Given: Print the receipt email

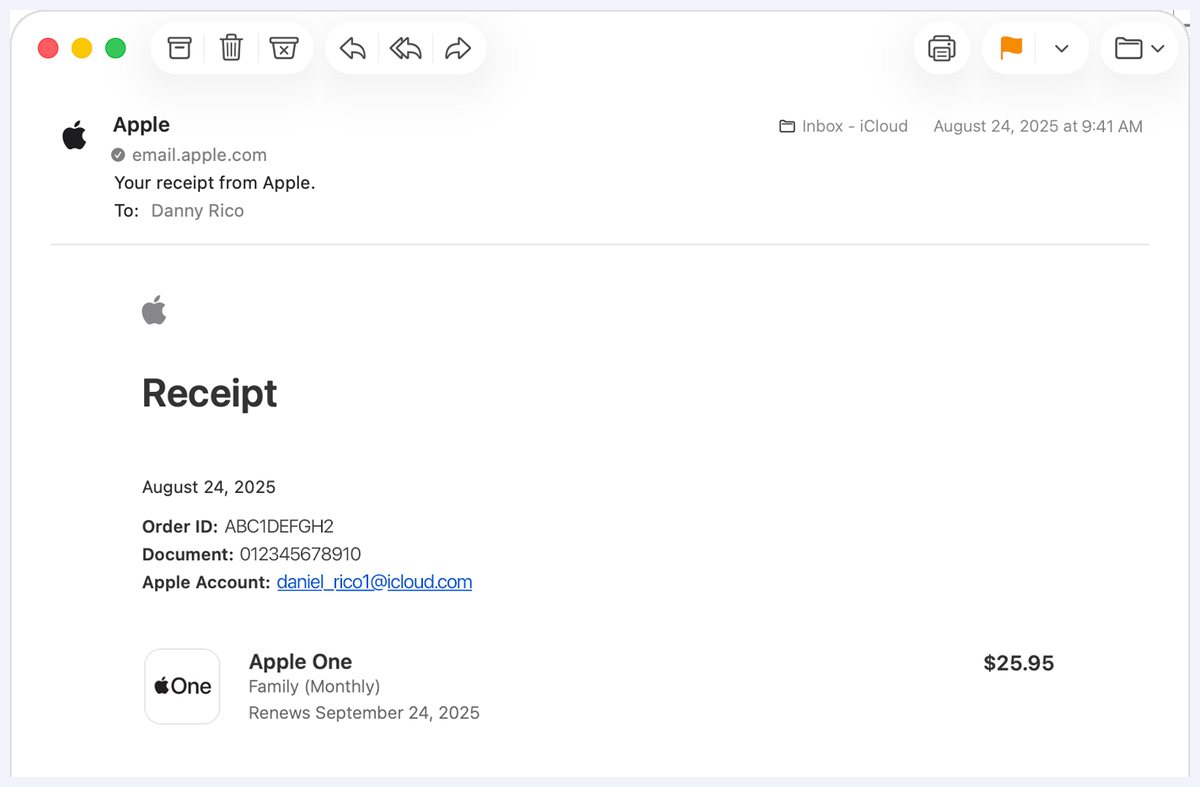Looking at the screenshot, I should (942, 48).
